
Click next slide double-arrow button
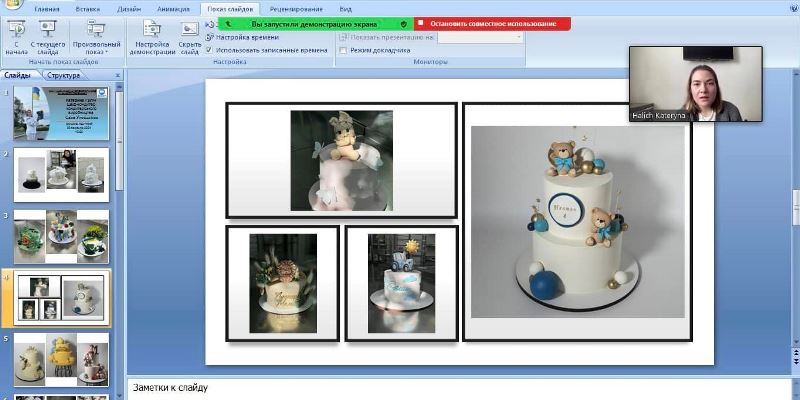[x=795, y=360]
